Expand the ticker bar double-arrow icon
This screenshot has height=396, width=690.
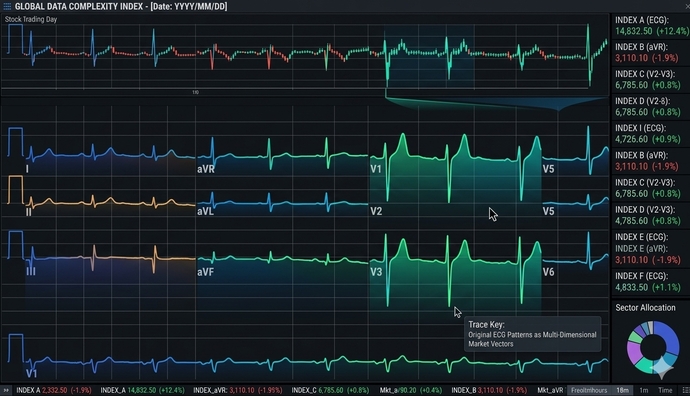tap(6, 390)
